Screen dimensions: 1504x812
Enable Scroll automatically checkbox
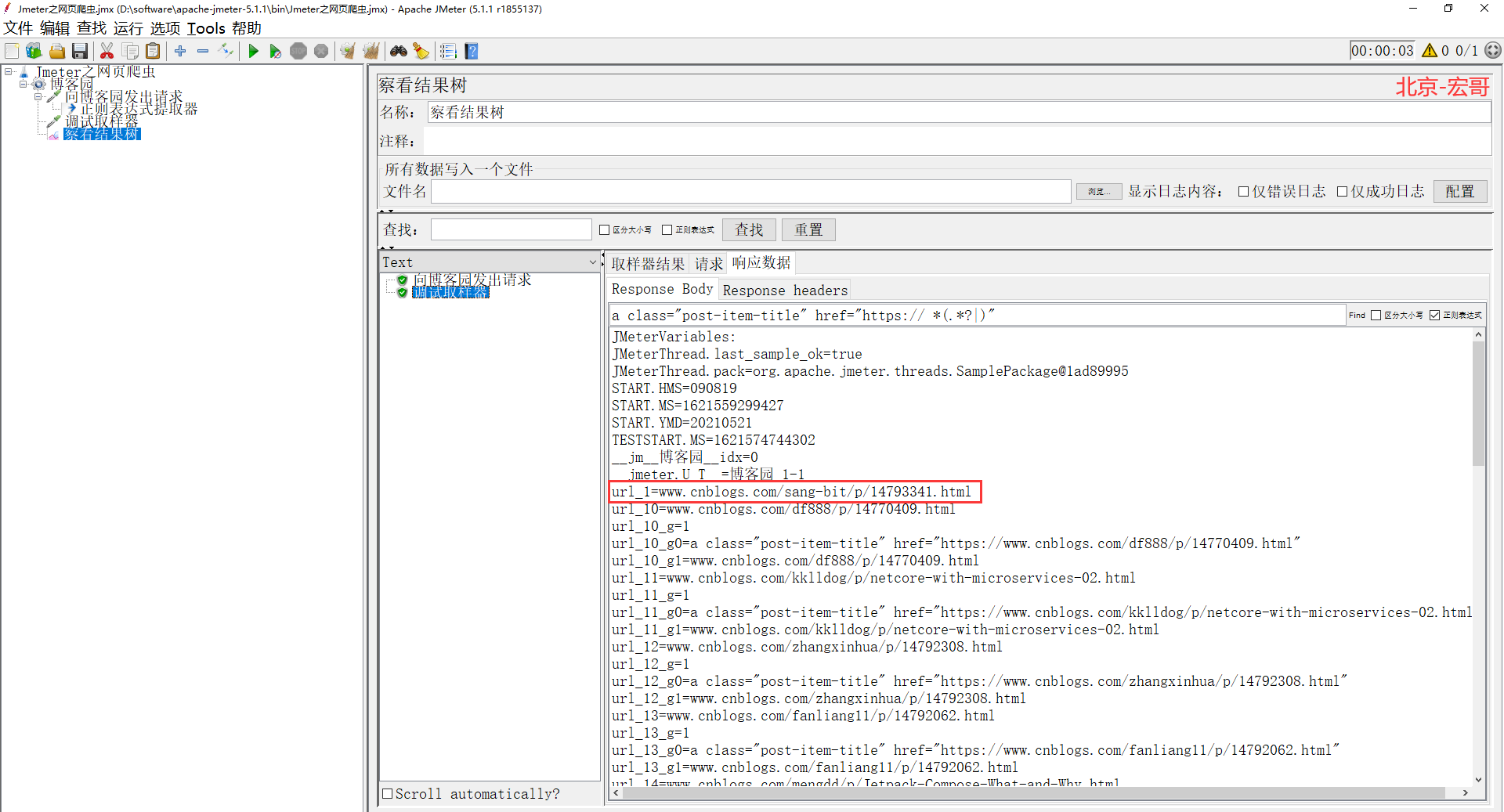[x=387, y=793]
